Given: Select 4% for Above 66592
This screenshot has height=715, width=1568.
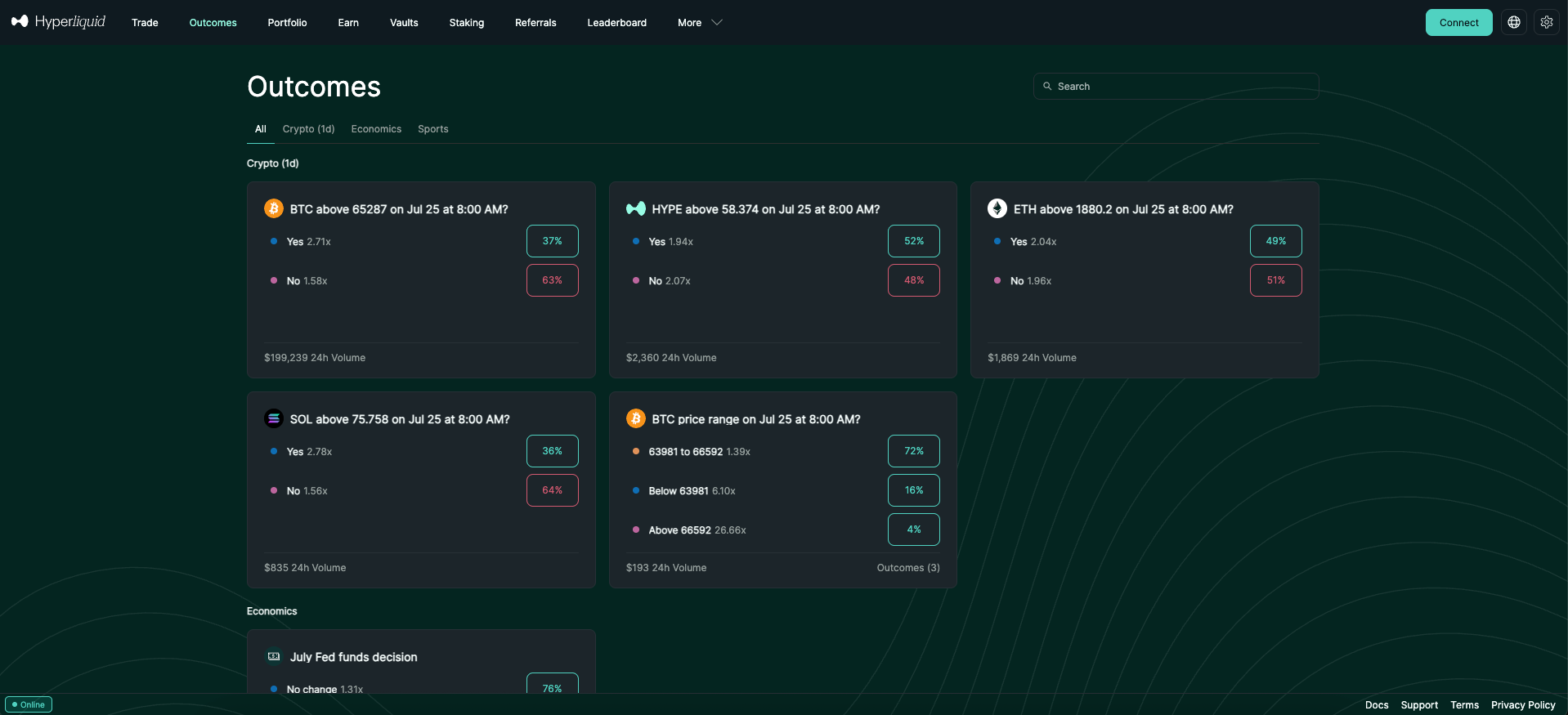Looking at the screenshot, I should [914, 530].
